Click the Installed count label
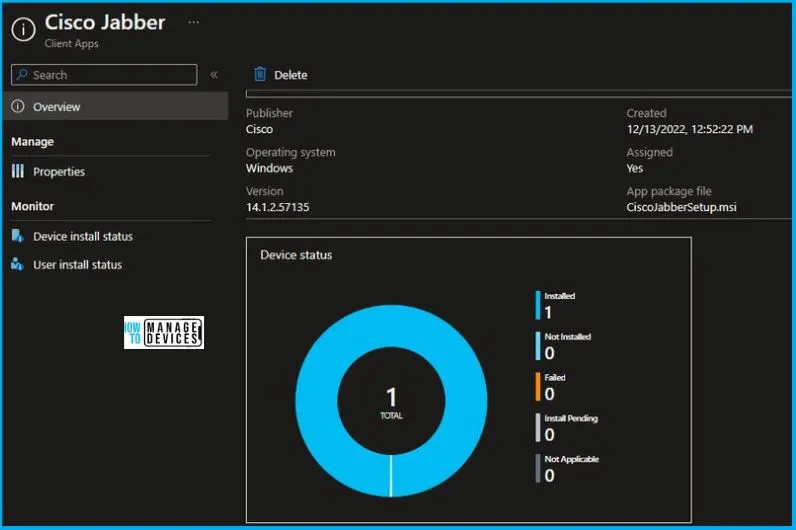Screen dimensions: 796x530 coord(559,296)
